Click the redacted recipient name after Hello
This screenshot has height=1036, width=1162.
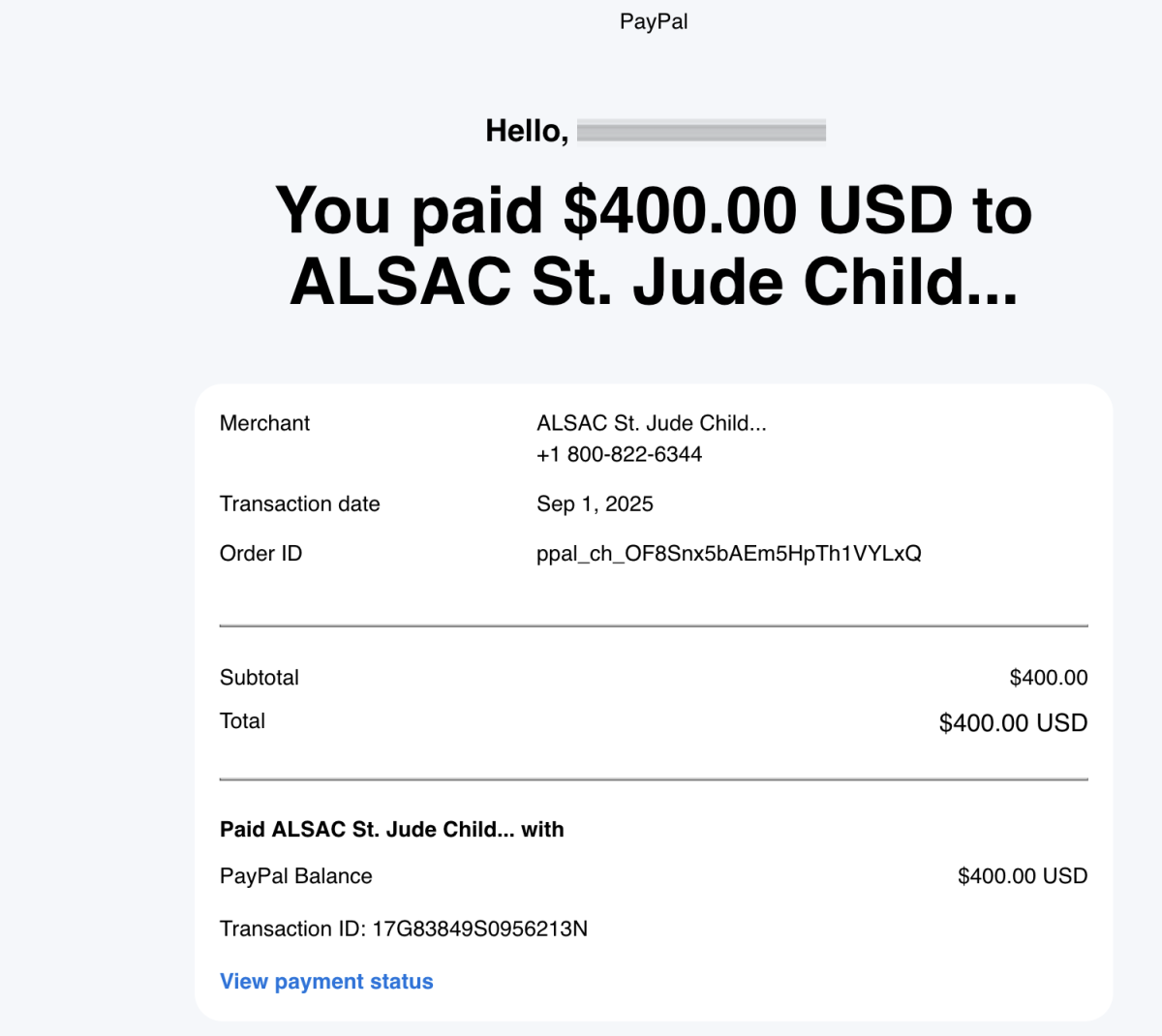click(x=701, y=131)
